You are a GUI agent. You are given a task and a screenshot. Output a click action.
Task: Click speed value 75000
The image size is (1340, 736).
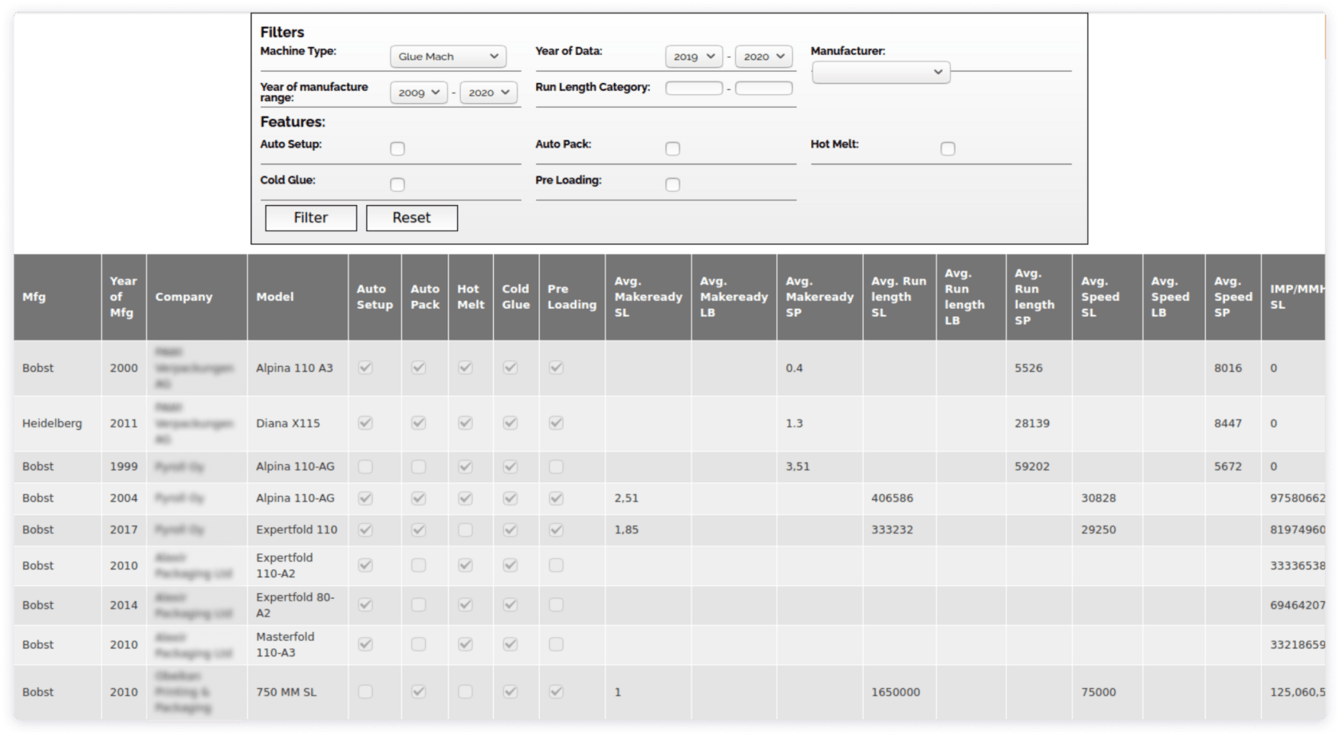click(1099, 692)
